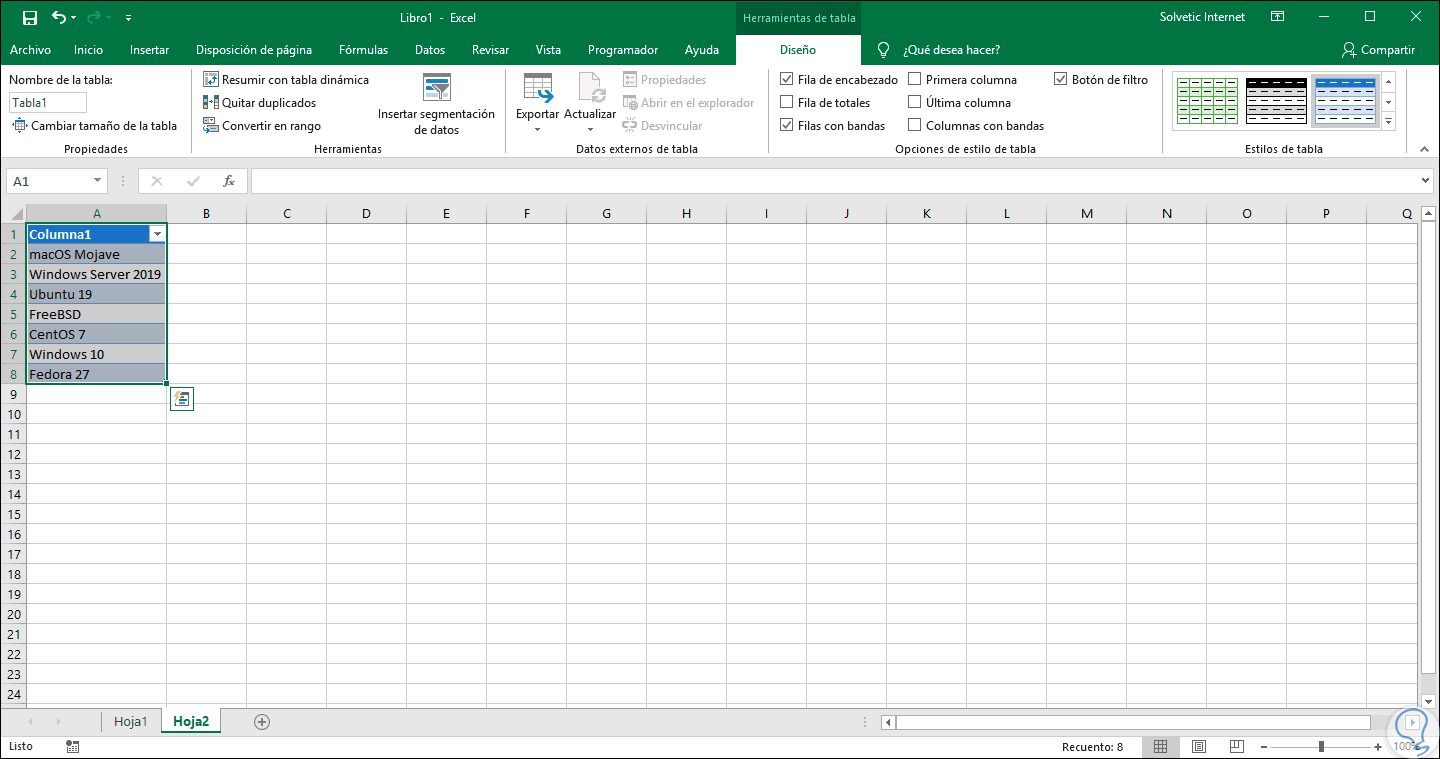Switch to the Disposición de página tab
The image size is (1440, 759).
point(254,50)
